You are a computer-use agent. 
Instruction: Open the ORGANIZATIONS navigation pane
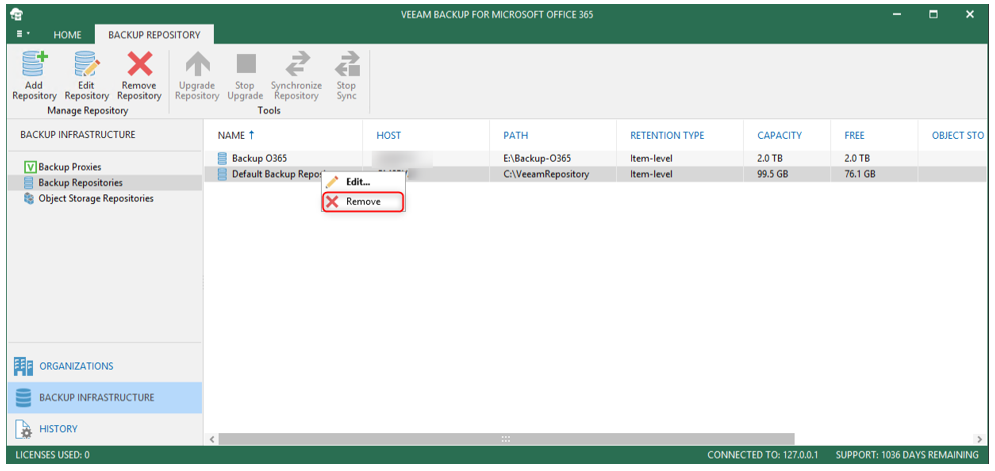click(x=76, y=366)
